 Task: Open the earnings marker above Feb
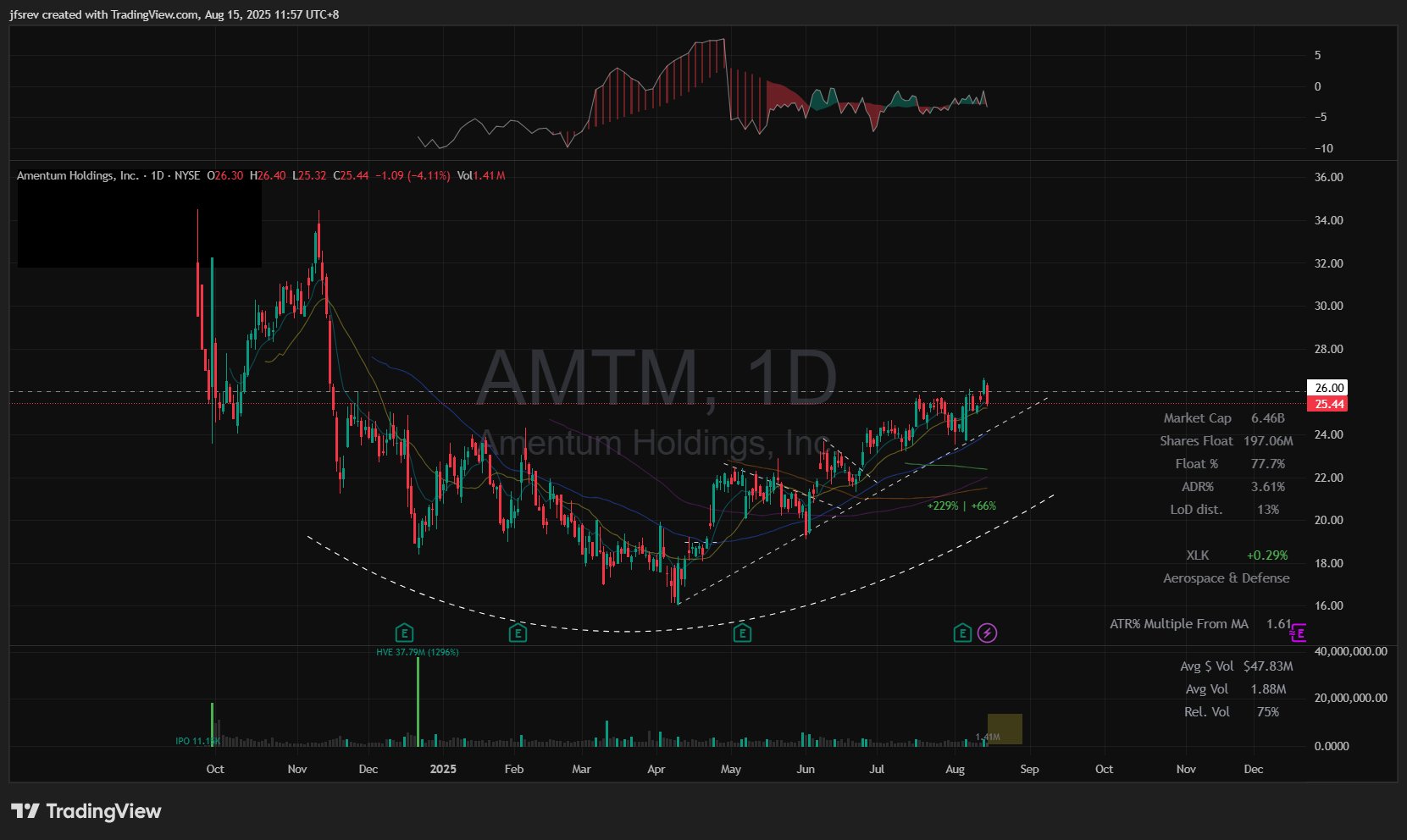(518, 633)
